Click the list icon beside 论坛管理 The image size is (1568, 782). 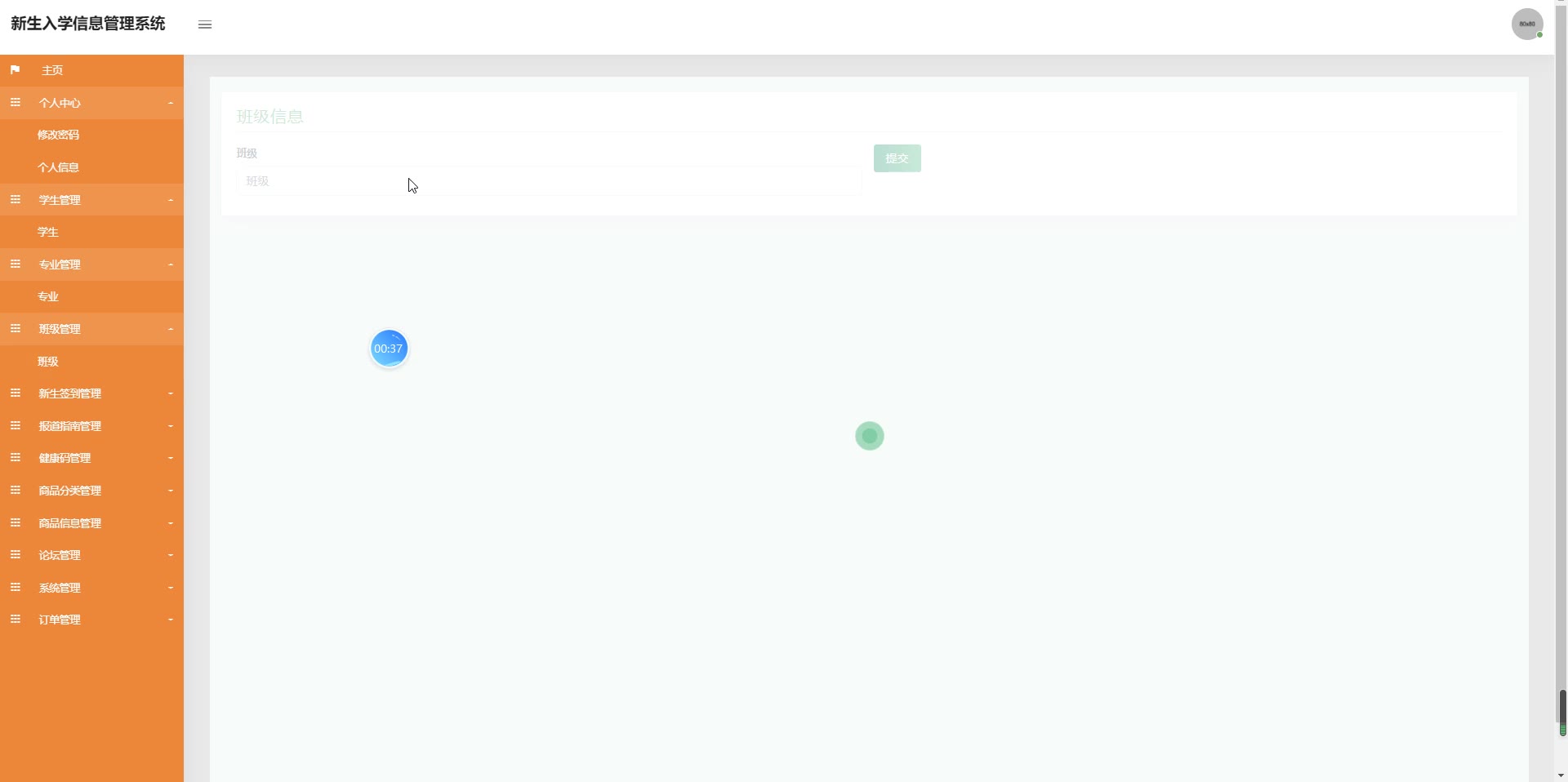coord(15,555)
